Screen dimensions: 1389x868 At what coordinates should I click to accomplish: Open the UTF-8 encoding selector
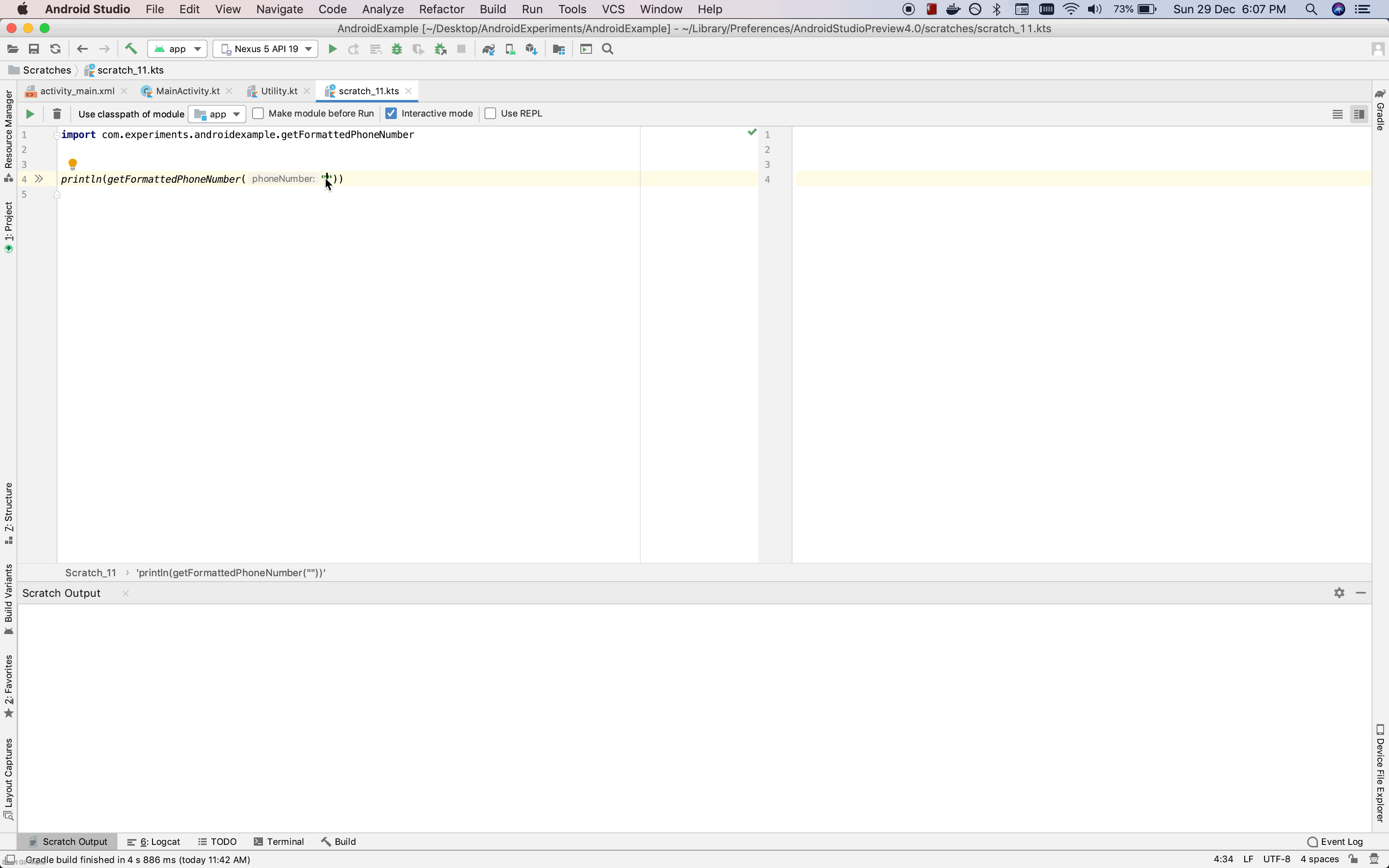[x=1277, y=859]
